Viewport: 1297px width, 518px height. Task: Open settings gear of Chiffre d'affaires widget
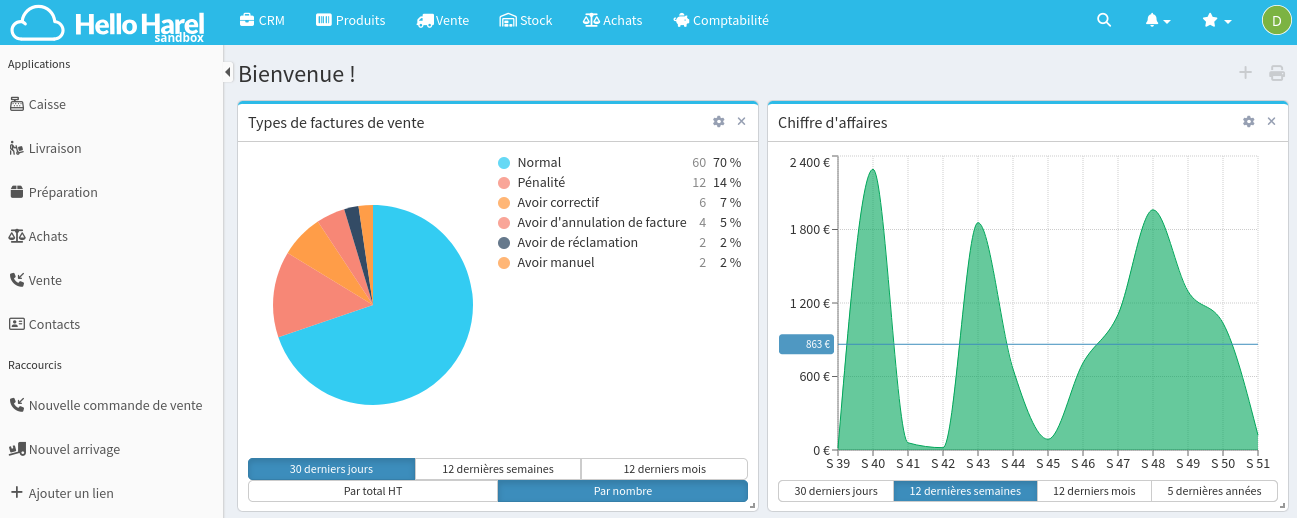(1248, 122)
